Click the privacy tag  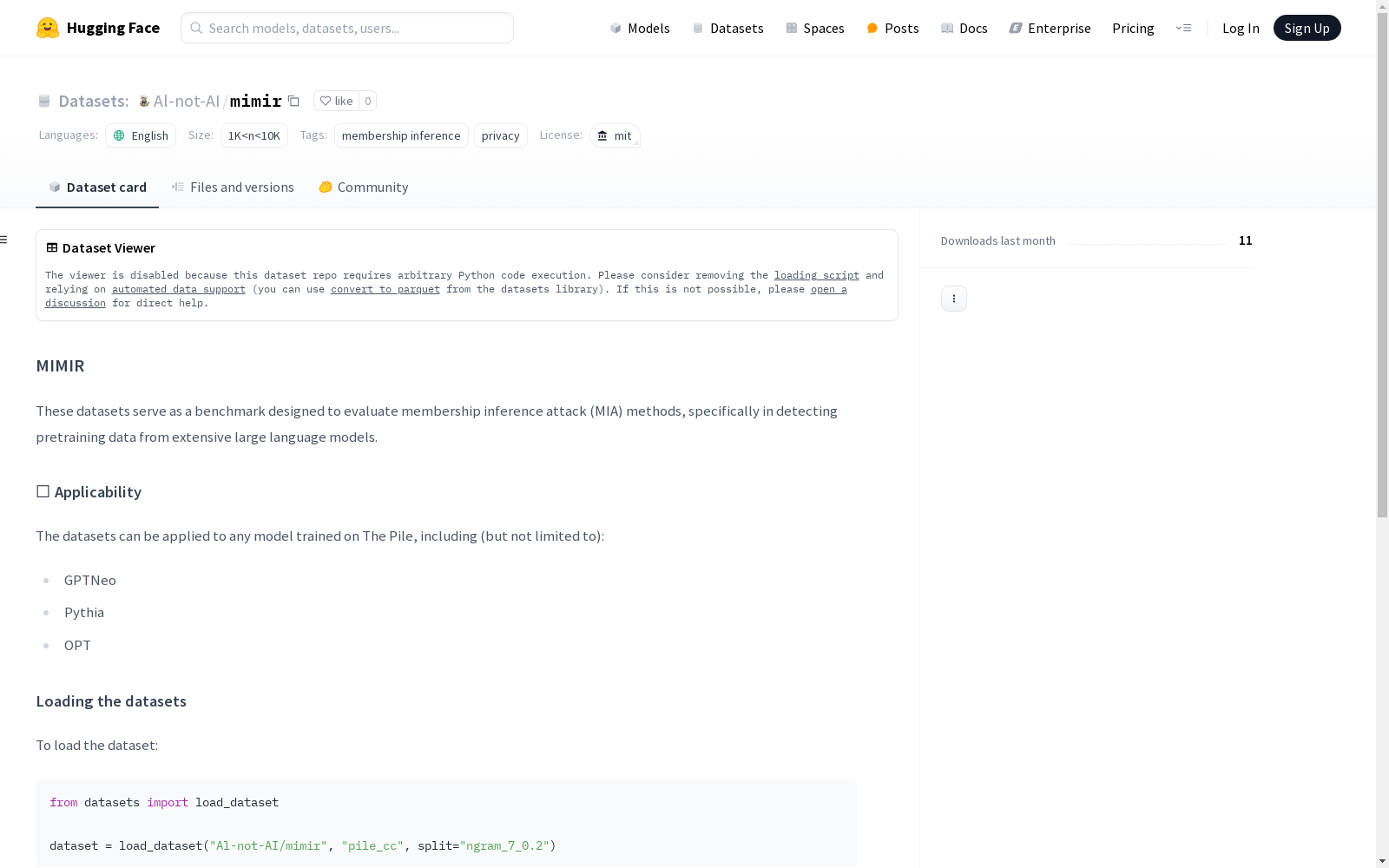501,135
